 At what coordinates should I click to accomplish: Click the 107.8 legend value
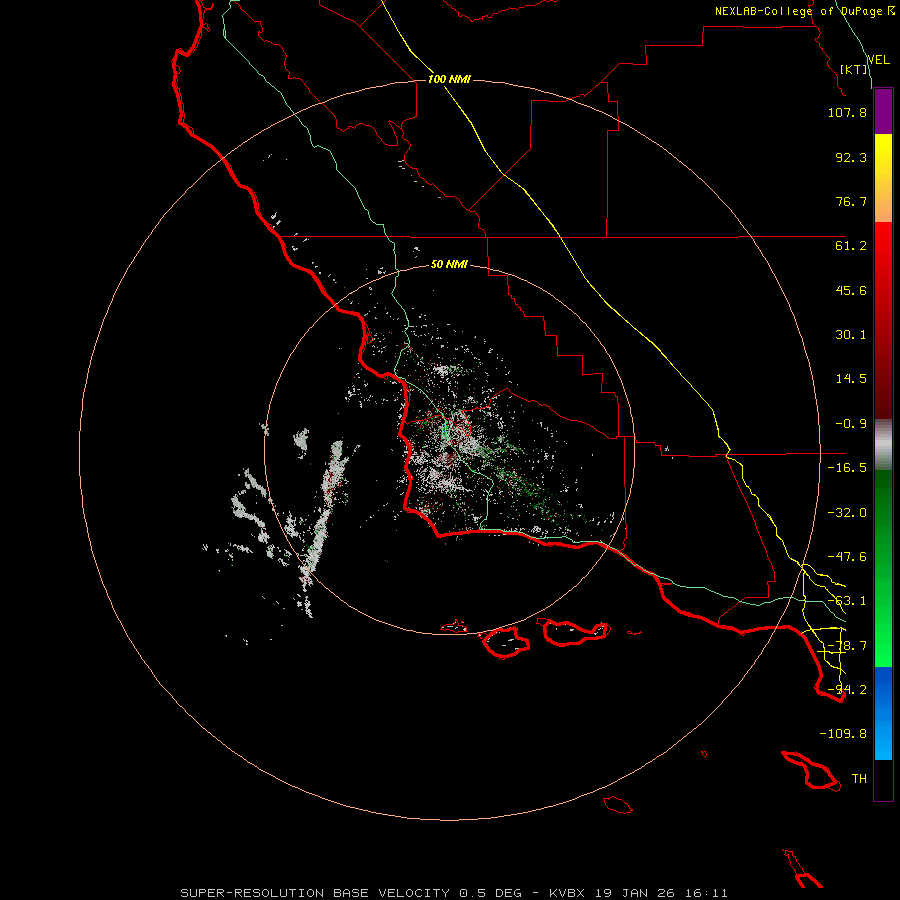[x=847, y=112]
